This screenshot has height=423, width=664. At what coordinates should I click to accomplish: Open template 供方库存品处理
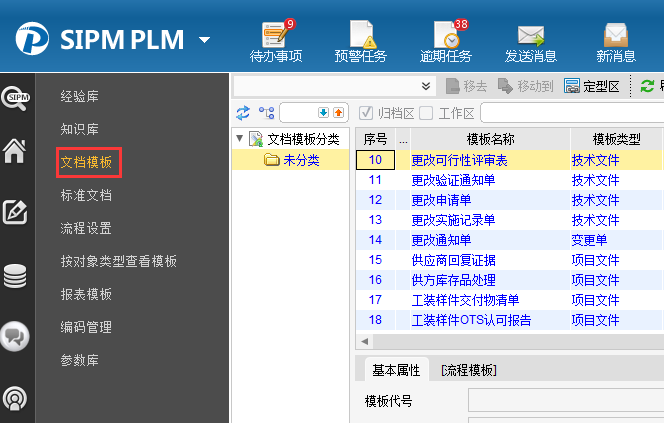click(x=453, y=280)
